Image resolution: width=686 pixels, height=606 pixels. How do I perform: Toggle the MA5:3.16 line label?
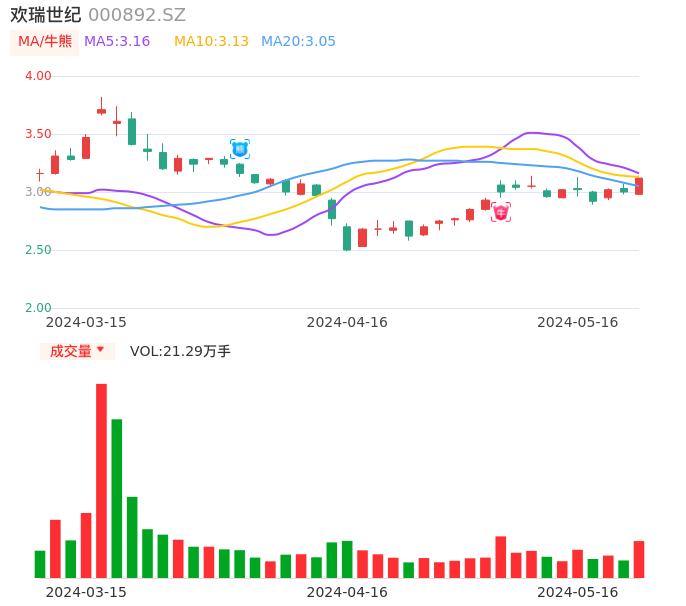[x=117, y=42]
